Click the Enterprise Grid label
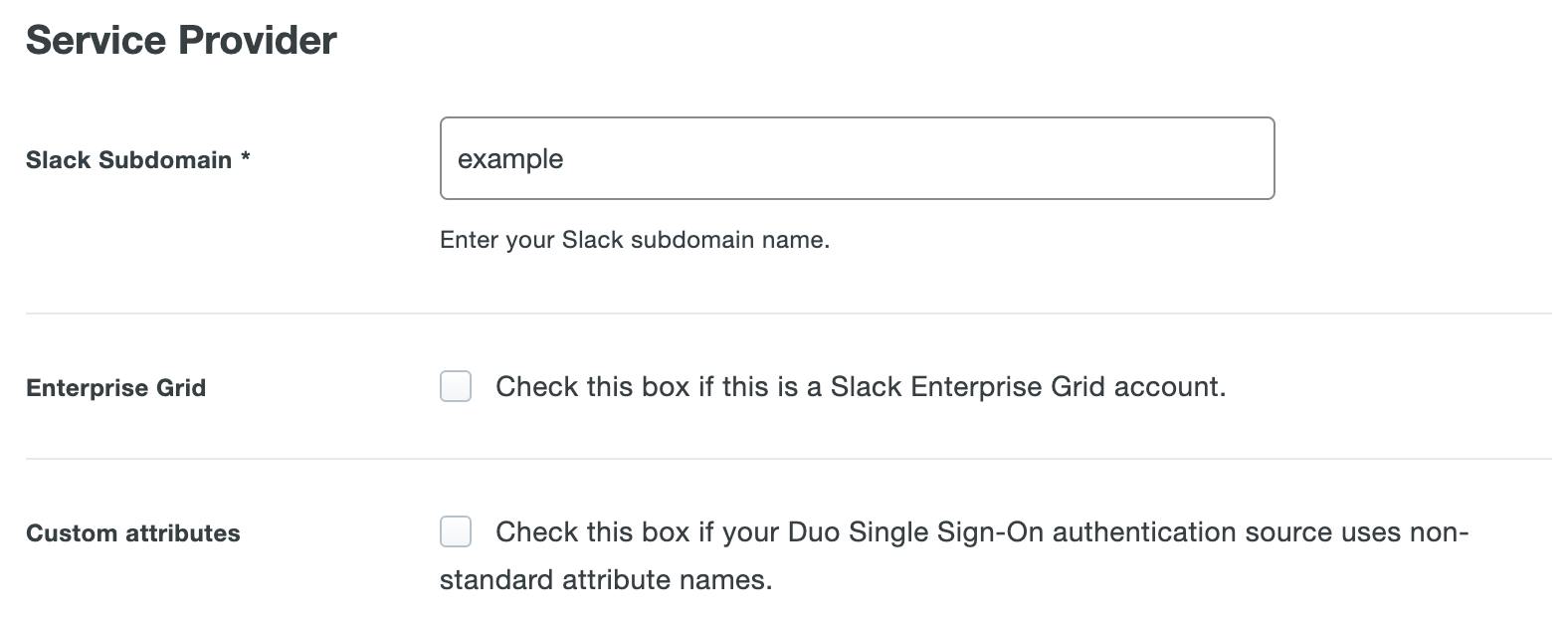 (x=115, y=387)
